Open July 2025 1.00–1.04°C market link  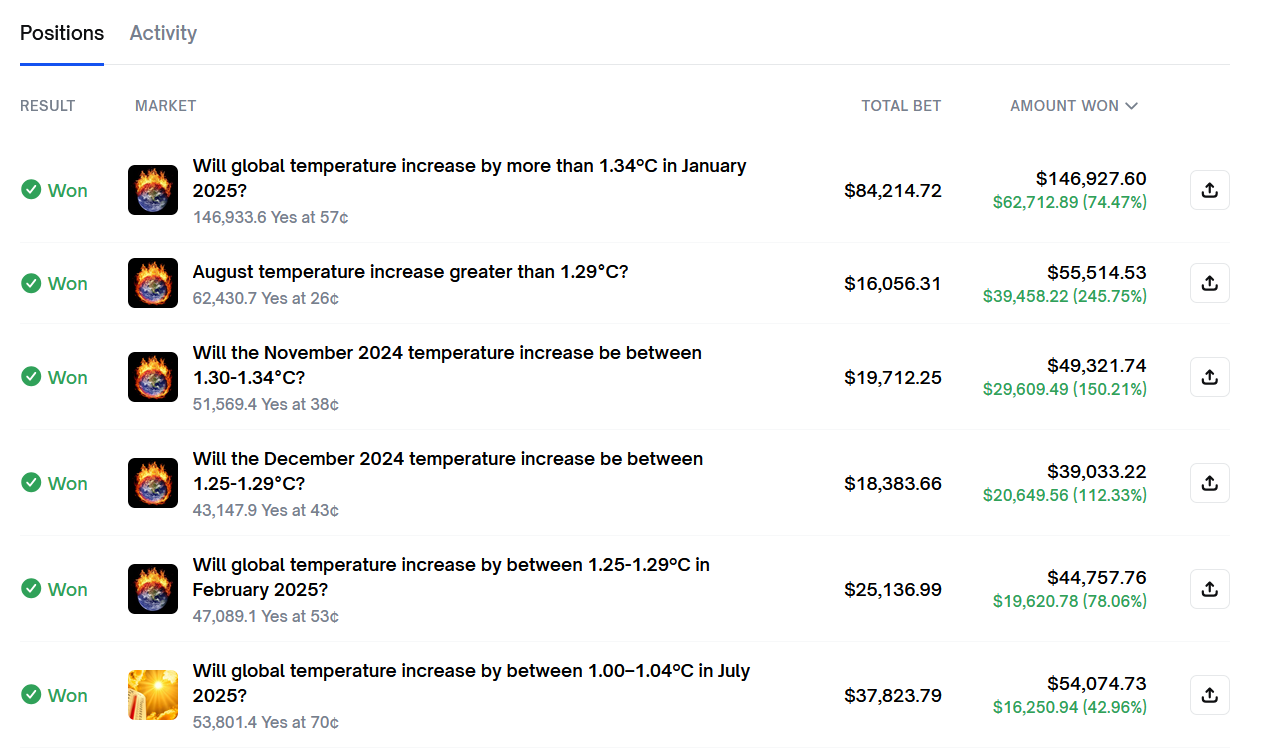(x=470, y=683)
